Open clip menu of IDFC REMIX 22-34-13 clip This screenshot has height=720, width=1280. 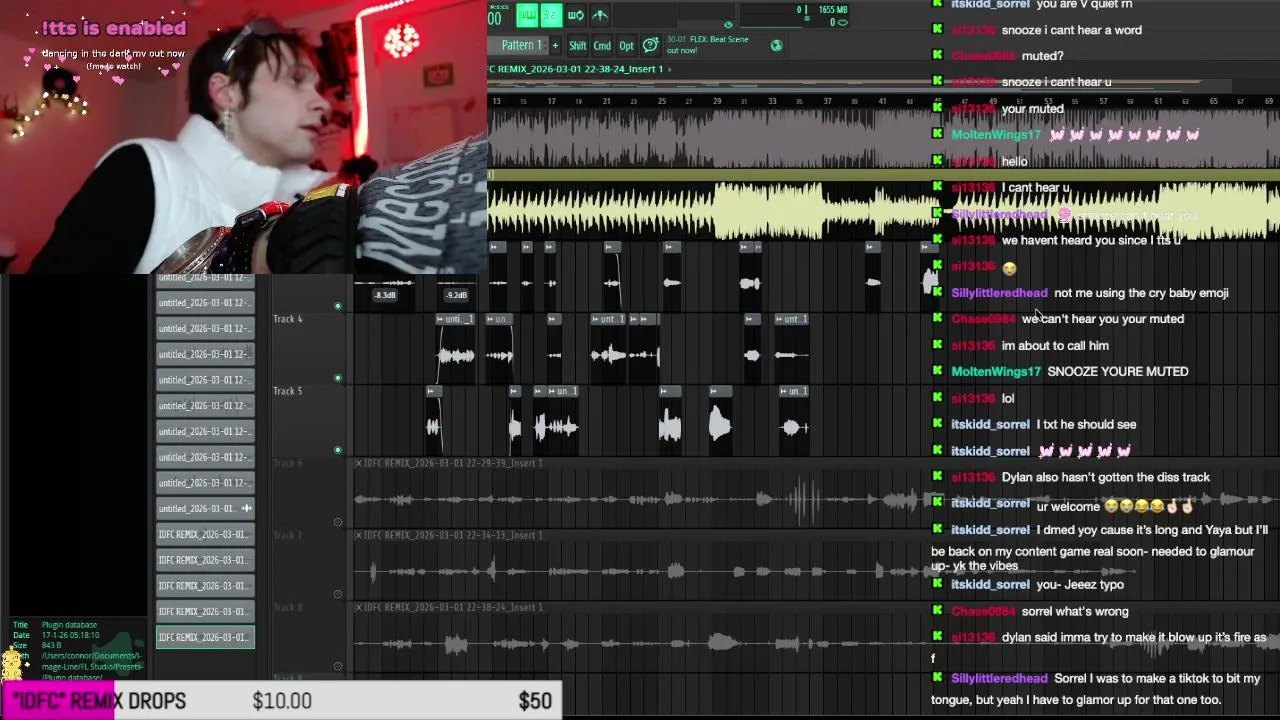coord(359,535)
